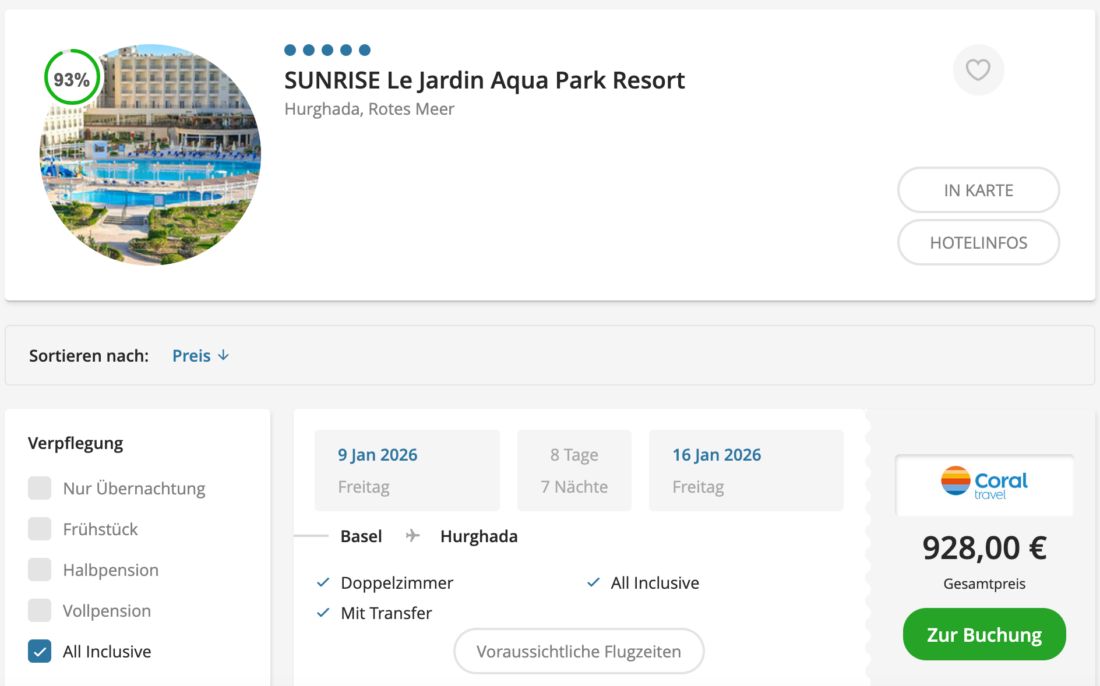This screenshot has width=1100, height=686.
Task: Select the 16 Jan 2026 return date
Action: [x=746, y=470]
